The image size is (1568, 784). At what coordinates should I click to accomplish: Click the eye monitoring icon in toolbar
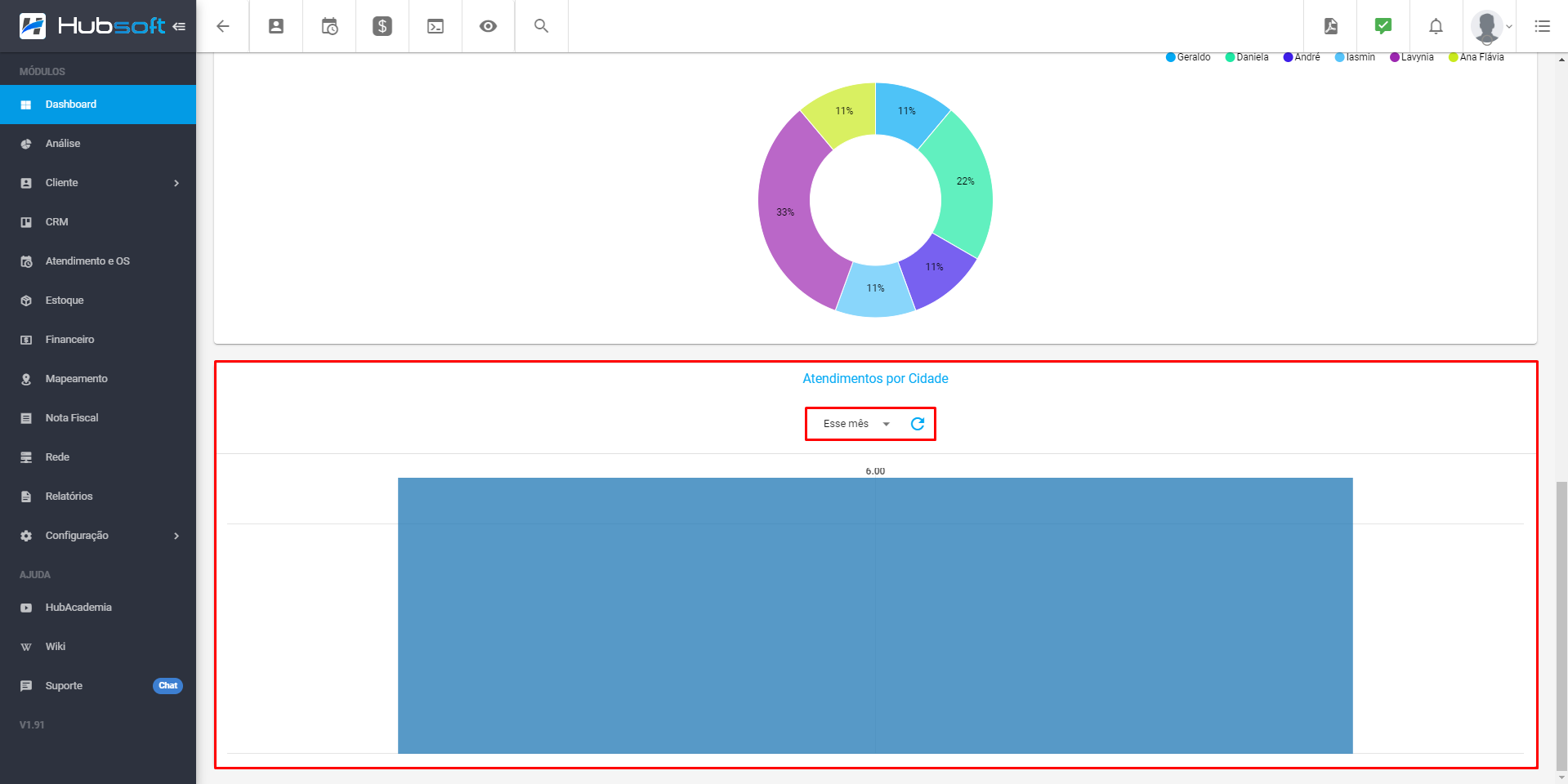[x=488, y=25]
